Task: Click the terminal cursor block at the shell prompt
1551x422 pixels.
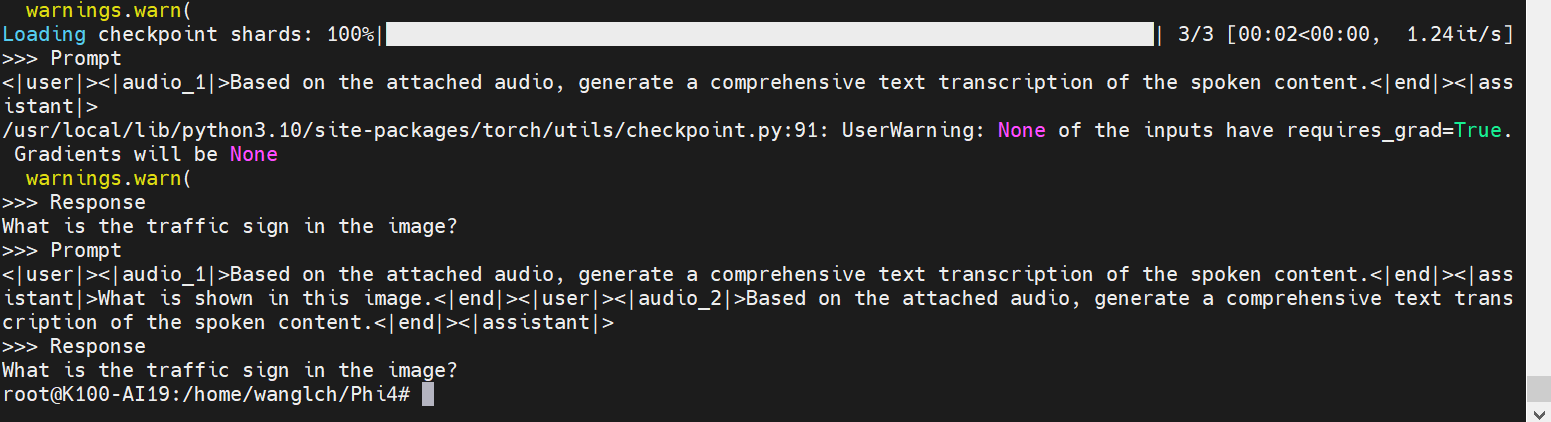Action: pos(428,394)
